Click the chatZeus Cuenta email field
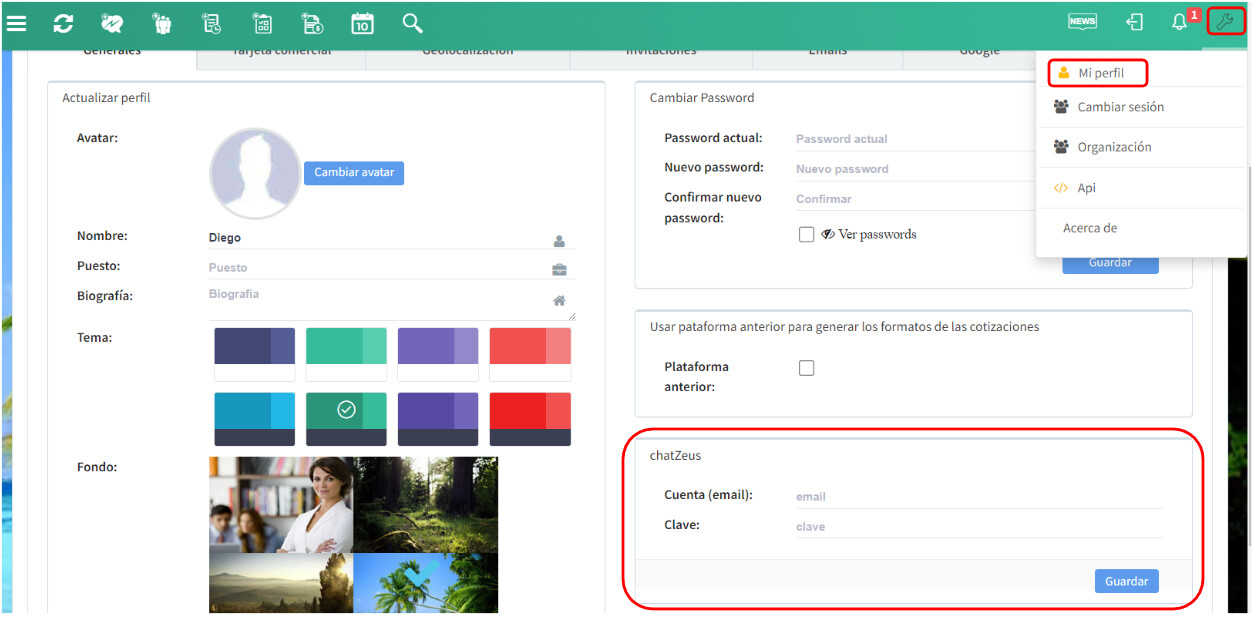Screen dimensions: 1254x620 click(978, 497)
